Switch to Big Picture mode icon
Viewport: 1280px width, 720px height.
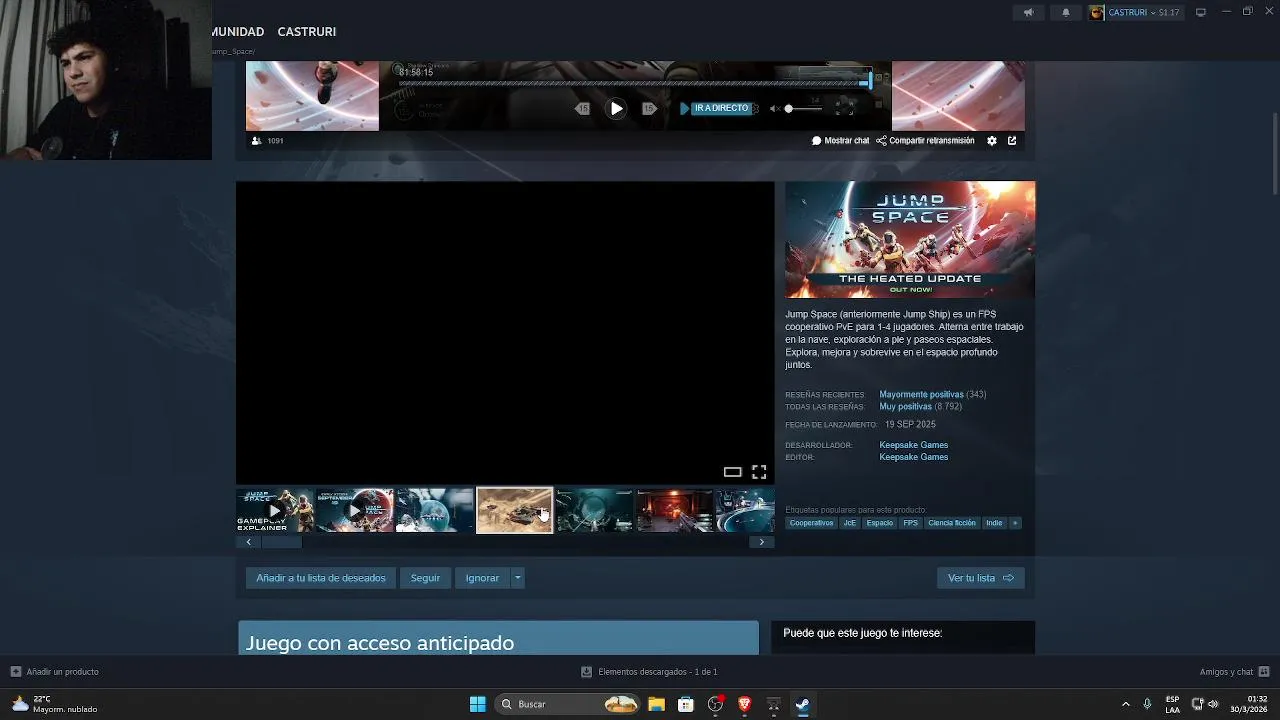point(1201,12)
